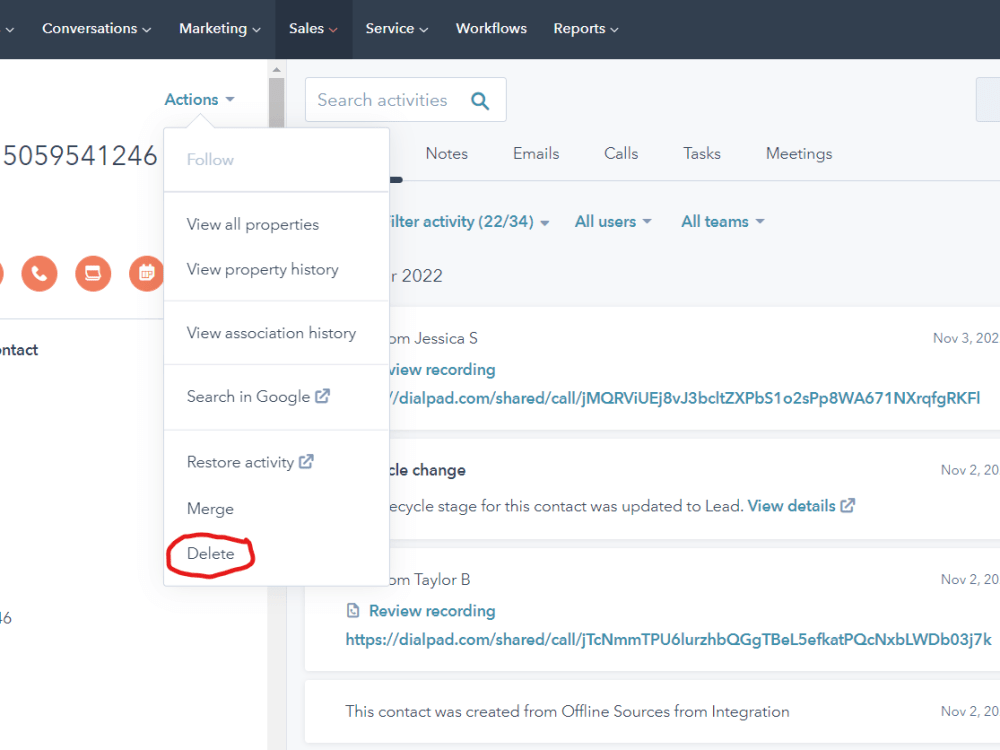Screen dimensions: 1000x750
Task: Expand the Conversations menu
Action: point(96,29)
